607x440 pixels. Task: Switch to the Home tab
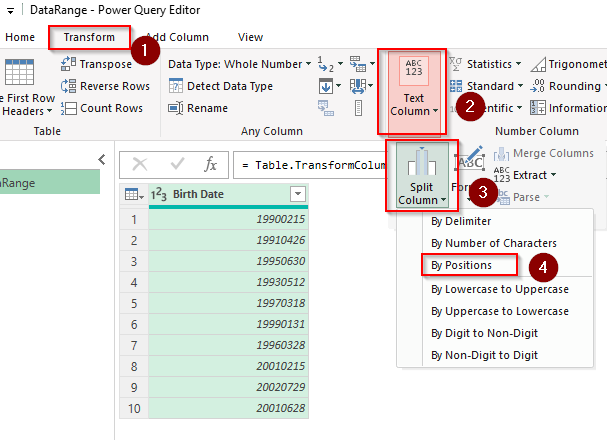tap(20, 37)
